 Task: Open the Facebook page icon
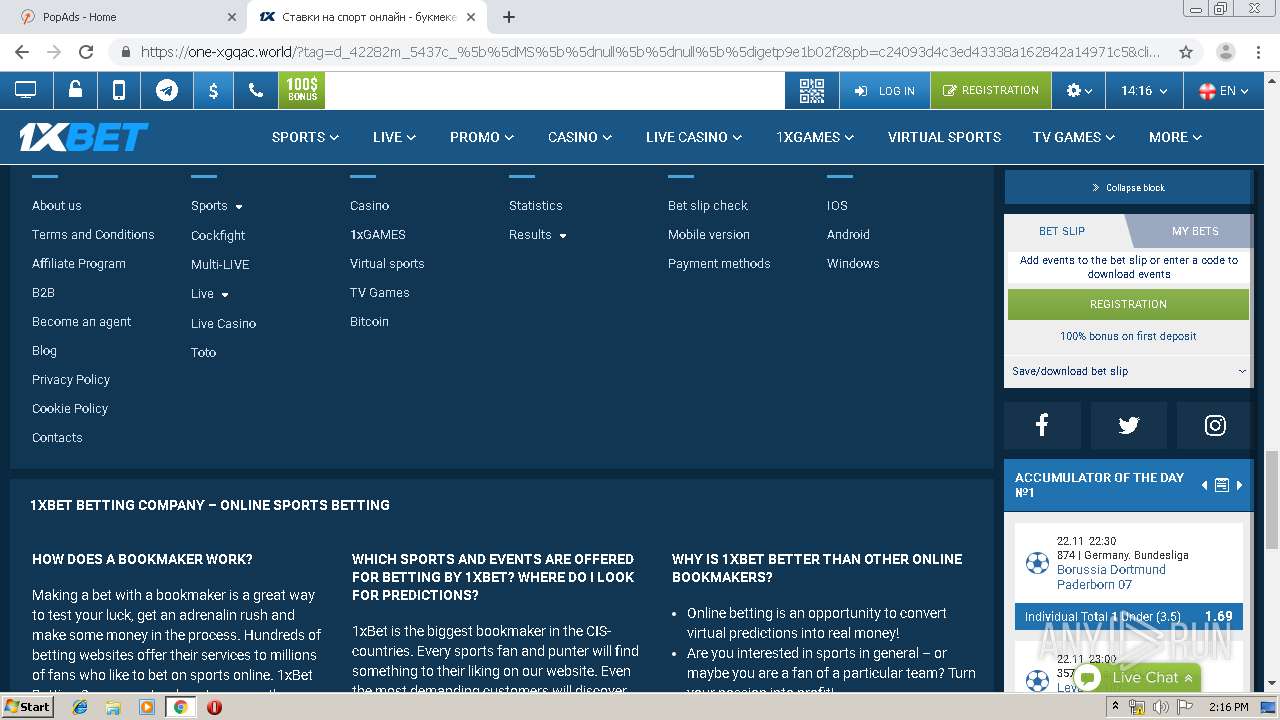click(1042, 425)
